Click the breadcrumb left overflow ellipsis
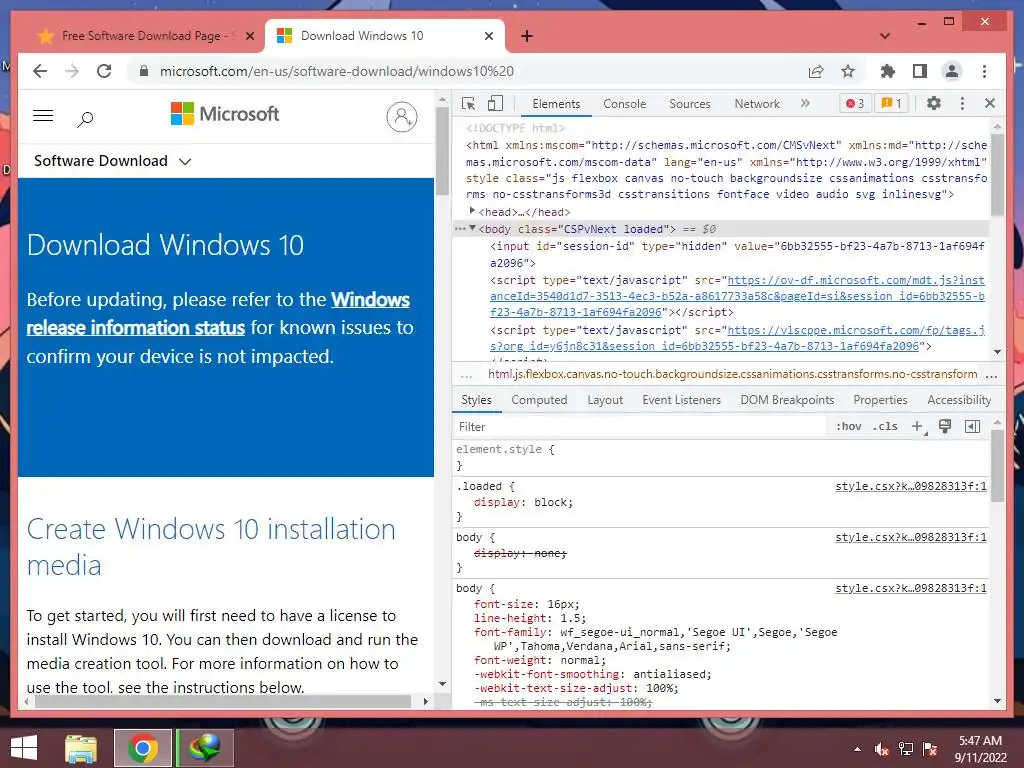Image resolution: width=1024 pixels, height=768 pixels. point(466,375)
